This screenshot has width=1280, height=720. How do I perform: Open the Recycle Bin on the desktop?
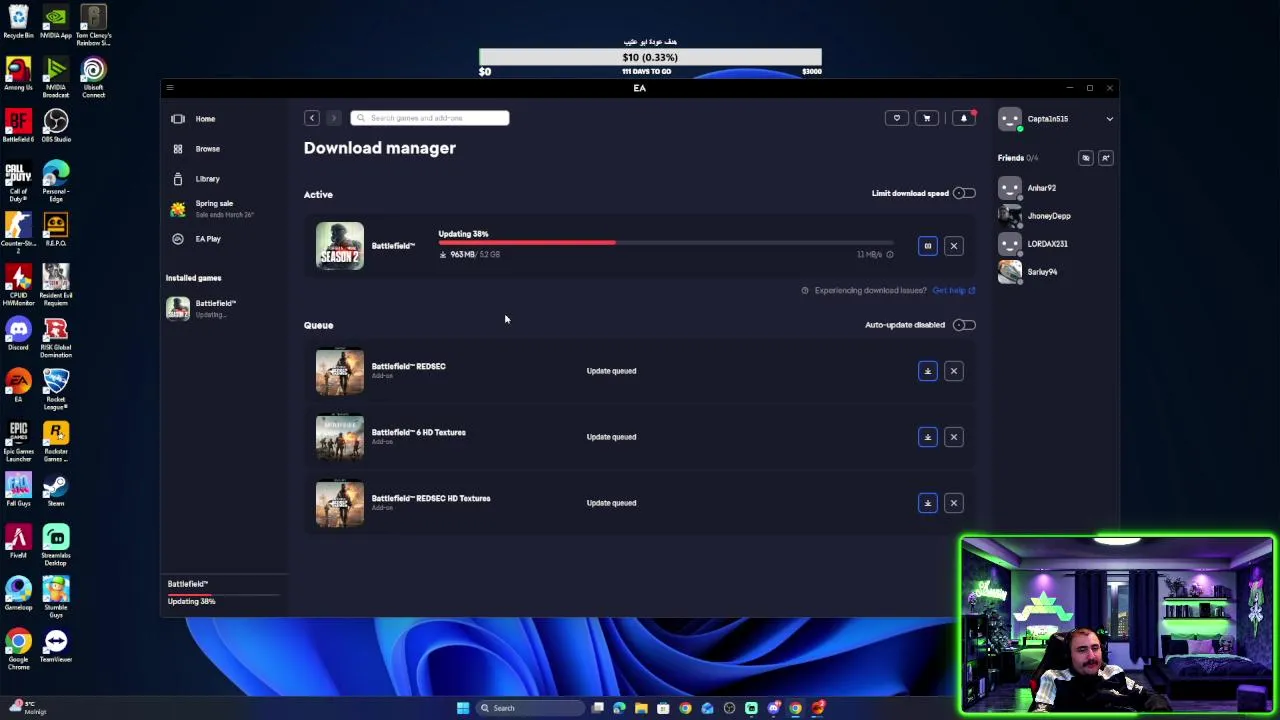click(x=18, y=22)
